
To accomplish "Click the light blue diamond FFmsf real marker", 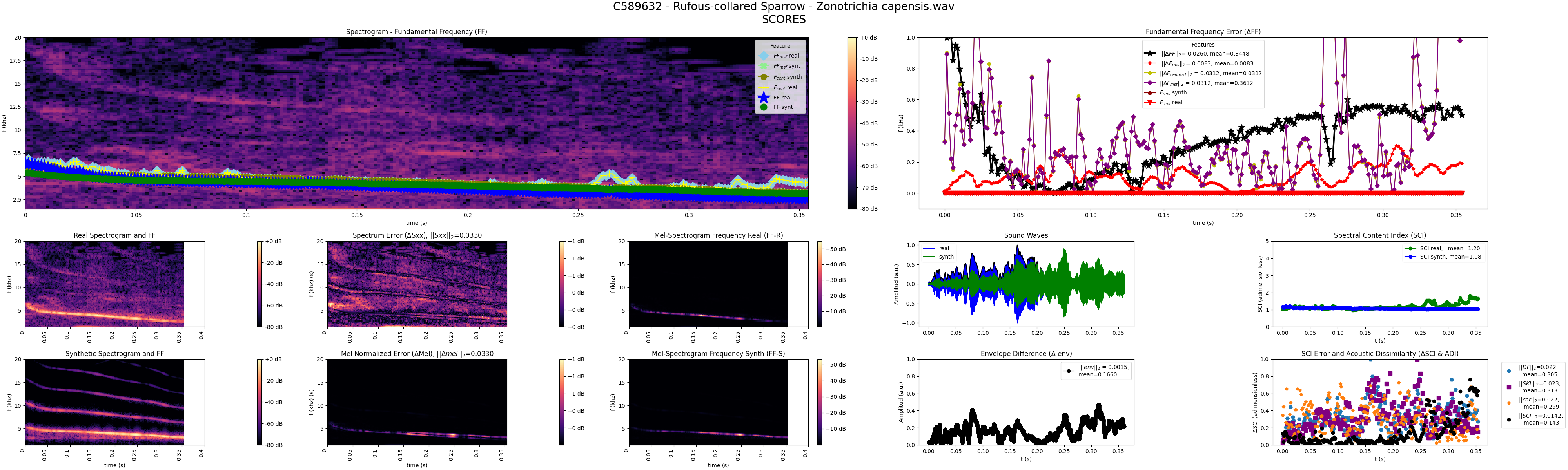I will pos(764,56).
